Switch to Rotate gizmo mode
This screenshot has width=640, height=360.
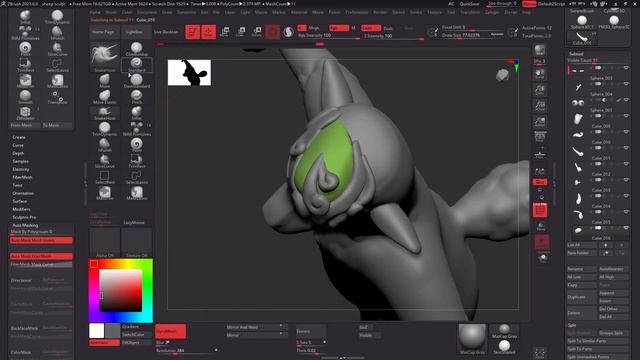[x=257, y=31]
